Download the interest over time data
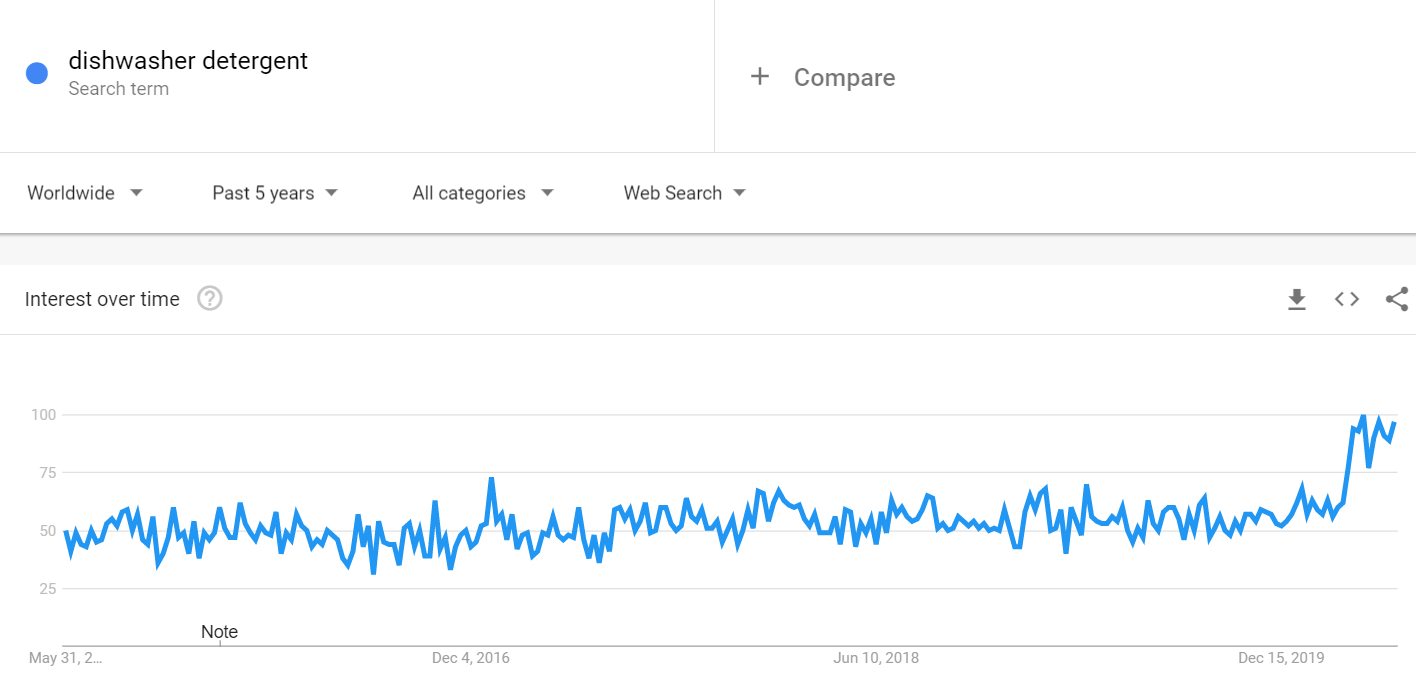1416x691 pixels. pyautogui.click(x=1297, y=299)
